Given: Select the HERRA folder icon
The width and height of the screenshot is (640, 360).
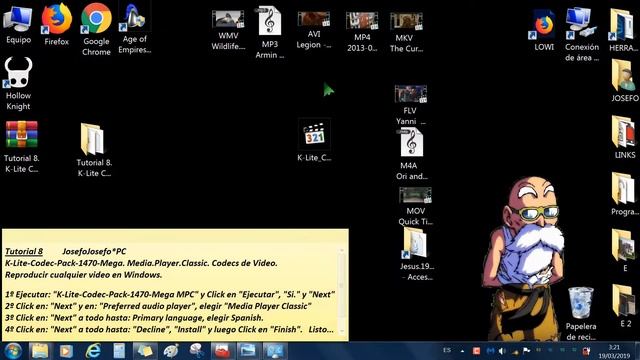Looking at the screenshot, I should click(x=623, y=31).
